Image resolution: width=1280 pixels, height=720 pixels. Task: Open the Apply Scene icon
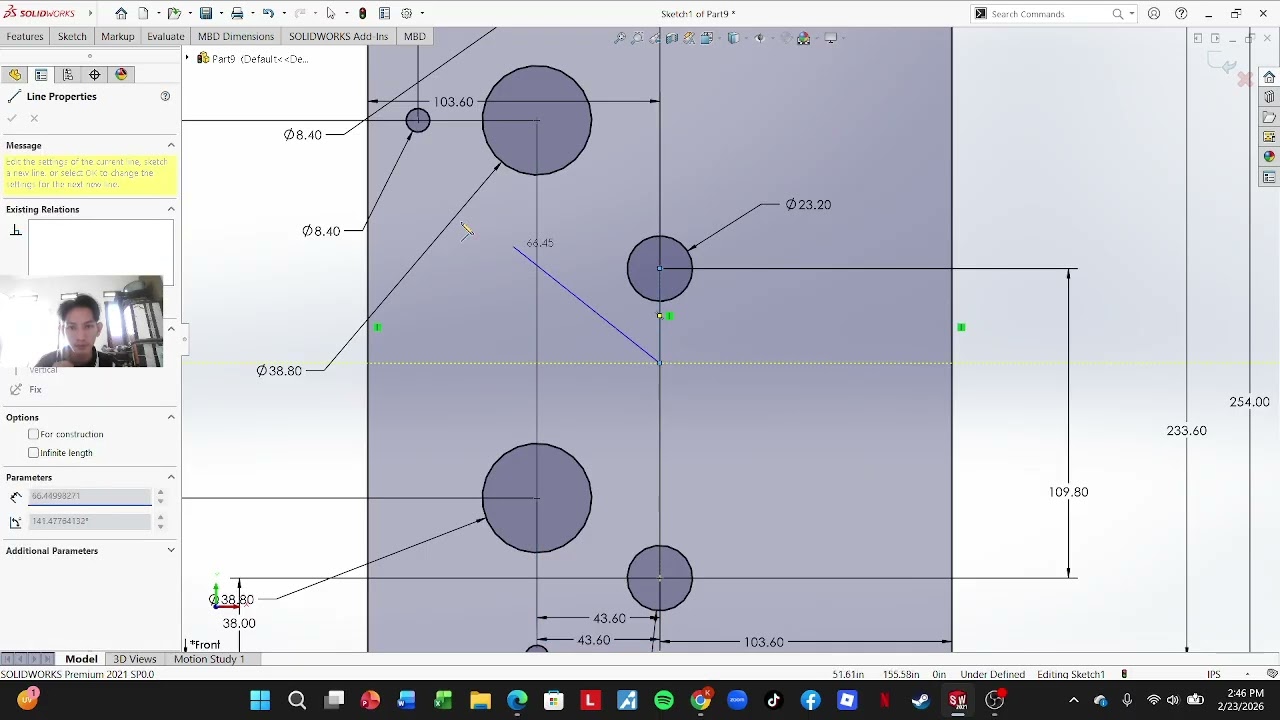804,38
